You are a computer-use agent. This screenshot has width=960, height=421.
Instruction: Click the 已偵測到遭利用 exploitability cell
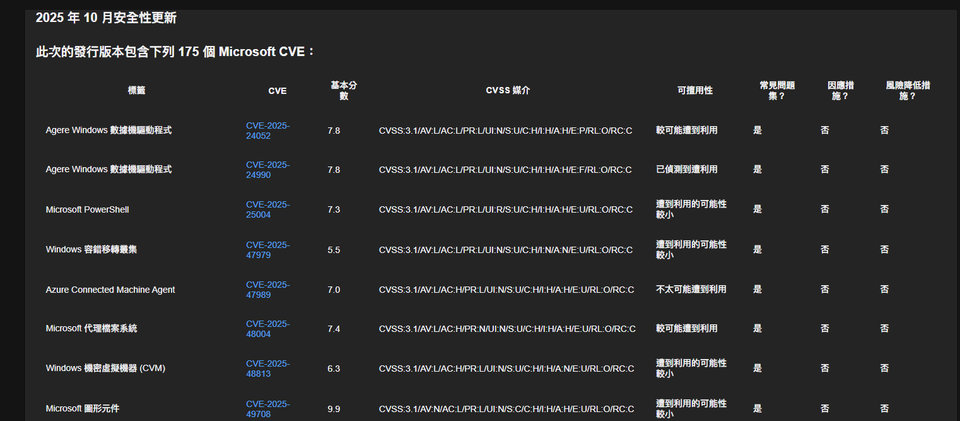(x=686, y=169)
